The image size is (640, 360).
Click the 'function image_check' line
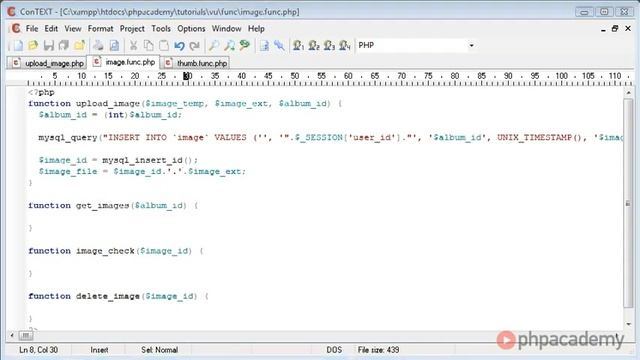[x=116, y=251]
